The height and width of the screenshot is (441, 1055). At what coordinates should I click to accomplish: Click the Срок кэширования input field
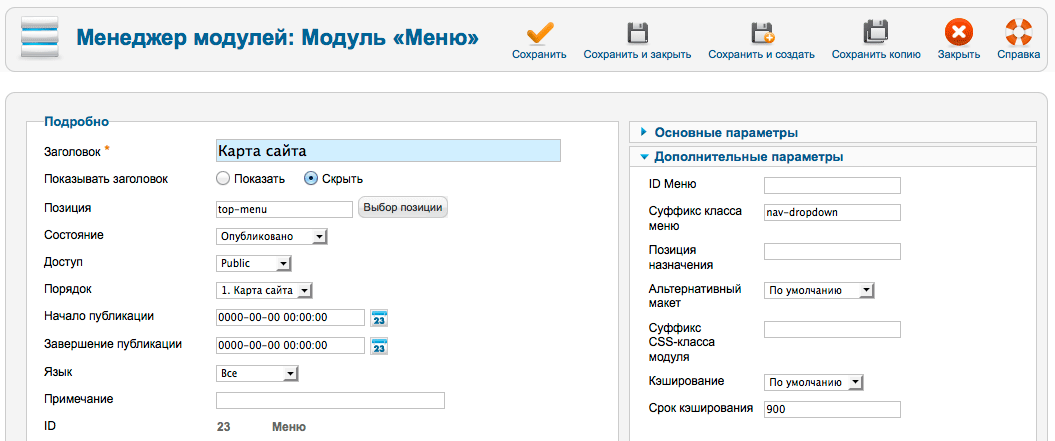pyautogui.click(x=832, y=409)
